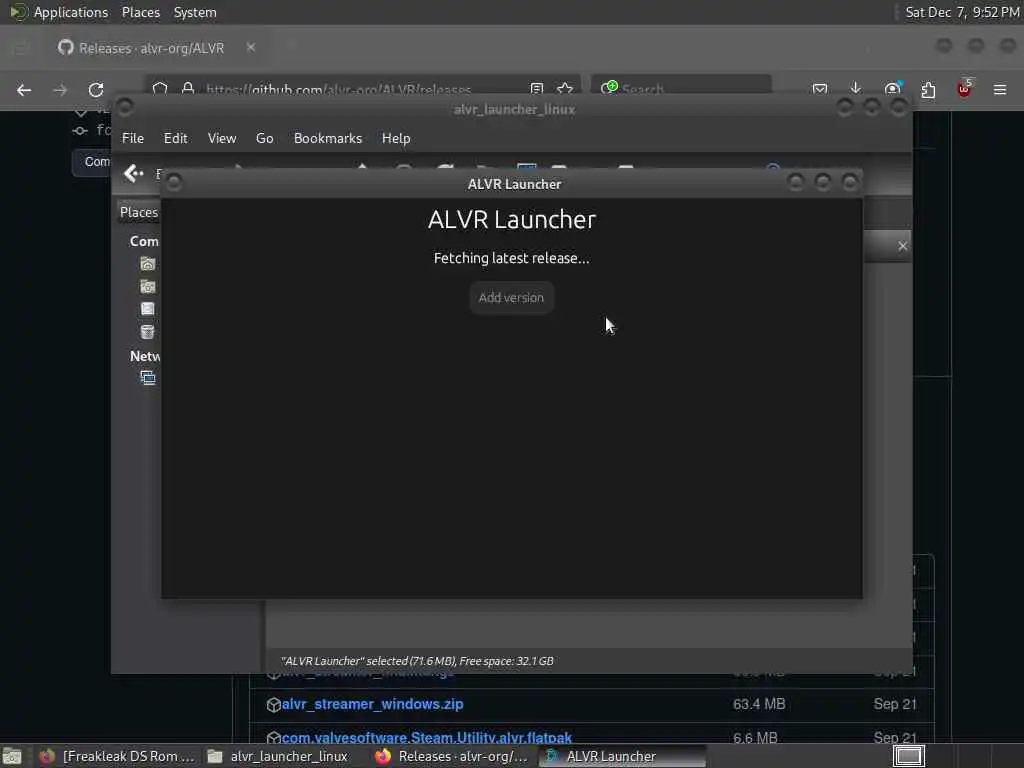
Task: Open Places menu in top panel
Action: pyautogui.click(x=140, y=12)
